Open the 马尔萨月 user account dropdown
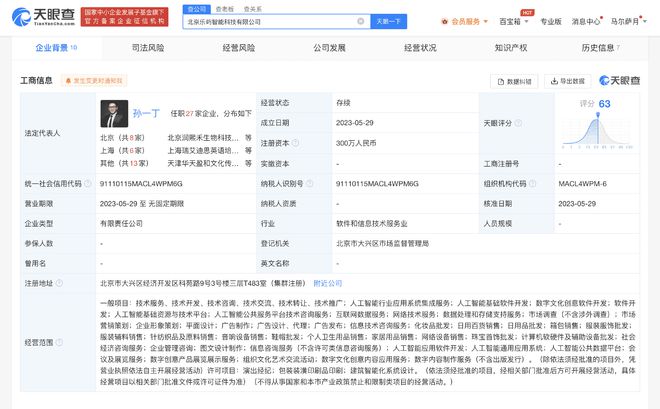The width and height of the screenshot is (660, 409). [628, 21]
